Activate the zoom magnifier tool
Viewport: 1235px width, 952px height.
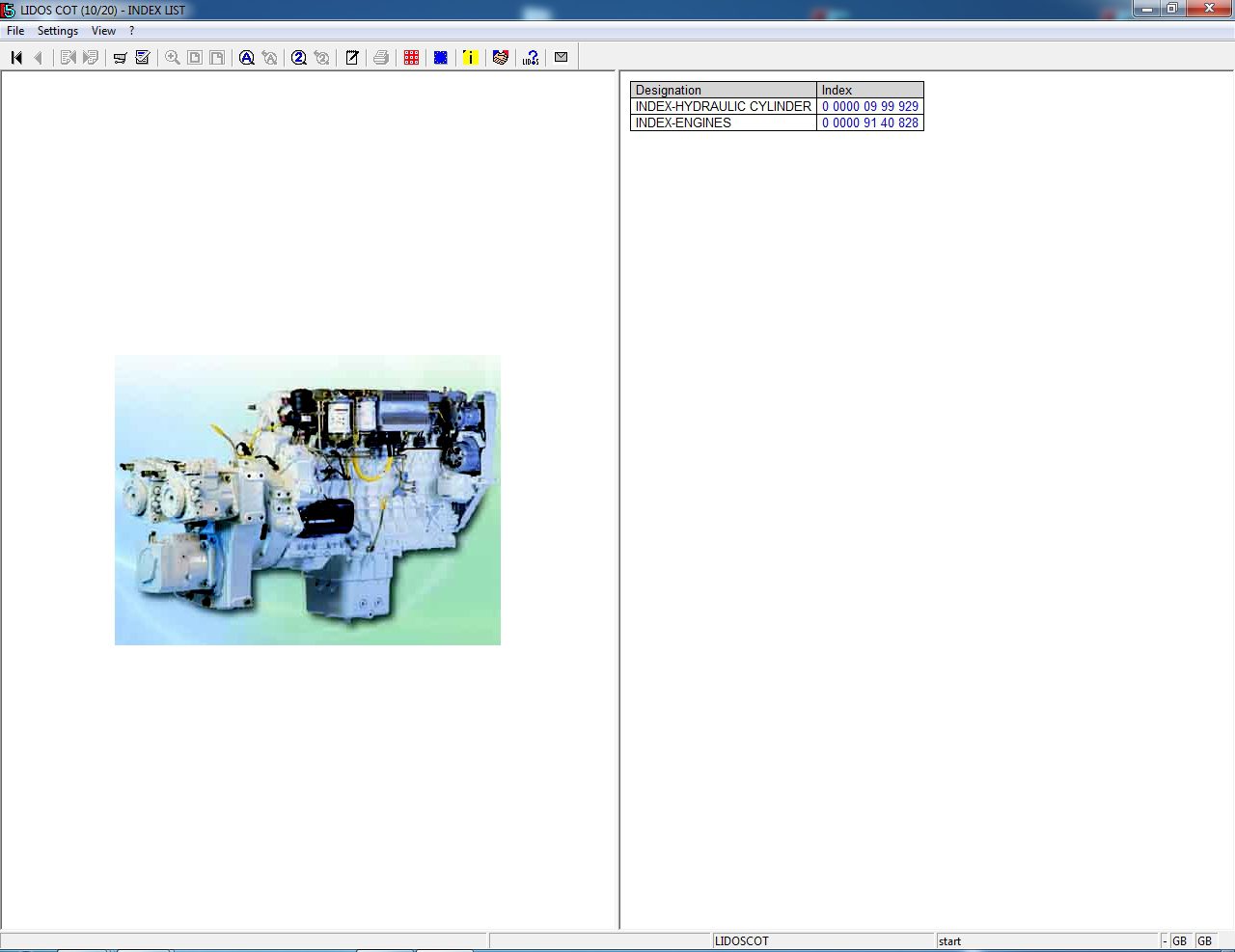(x=172, y=57)
